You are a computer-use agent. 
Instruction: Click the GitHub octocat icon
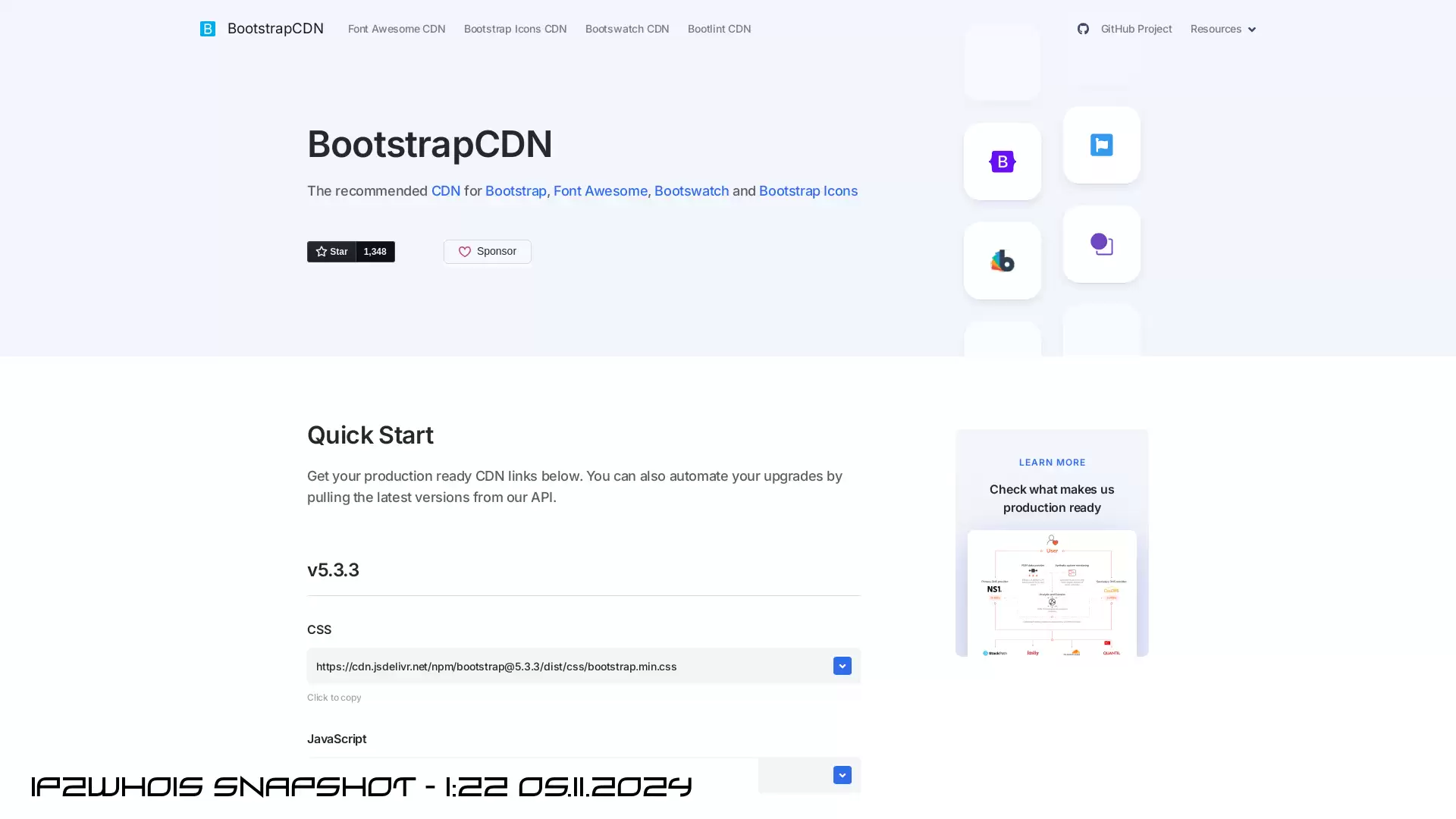[1083, 29]
